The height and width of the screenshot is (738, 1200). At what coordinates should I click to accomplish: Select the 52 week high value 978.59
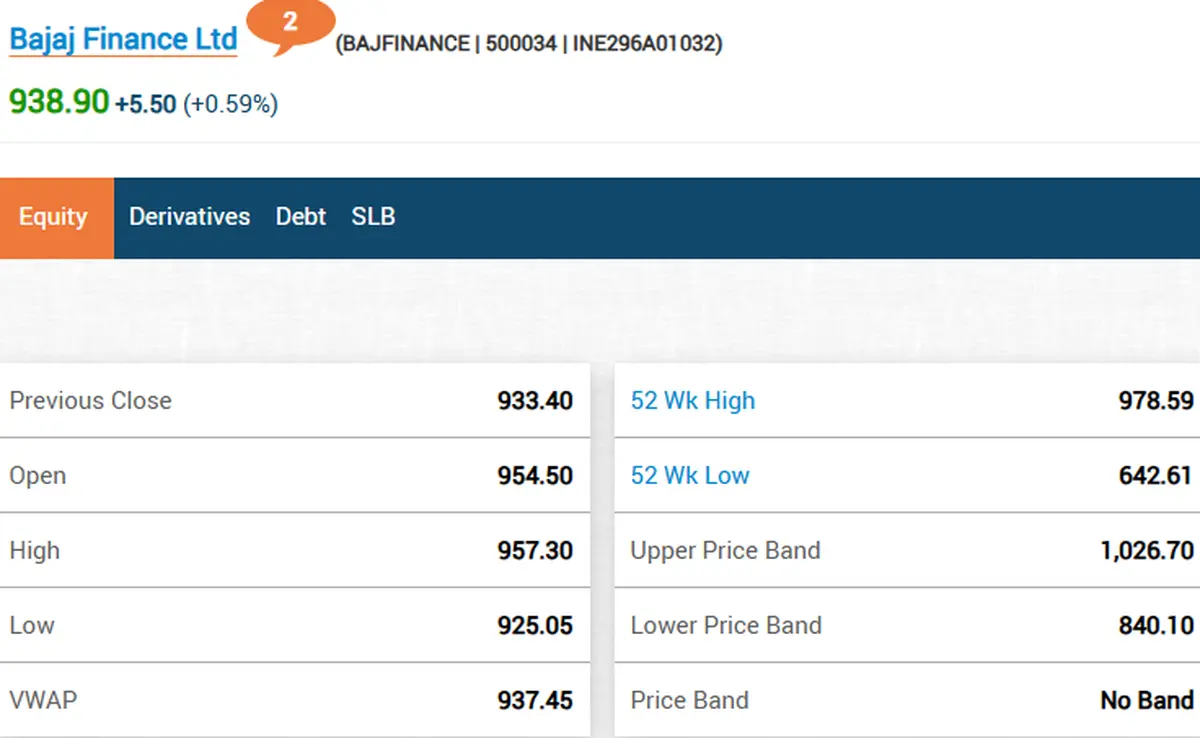click(1156, 401)
